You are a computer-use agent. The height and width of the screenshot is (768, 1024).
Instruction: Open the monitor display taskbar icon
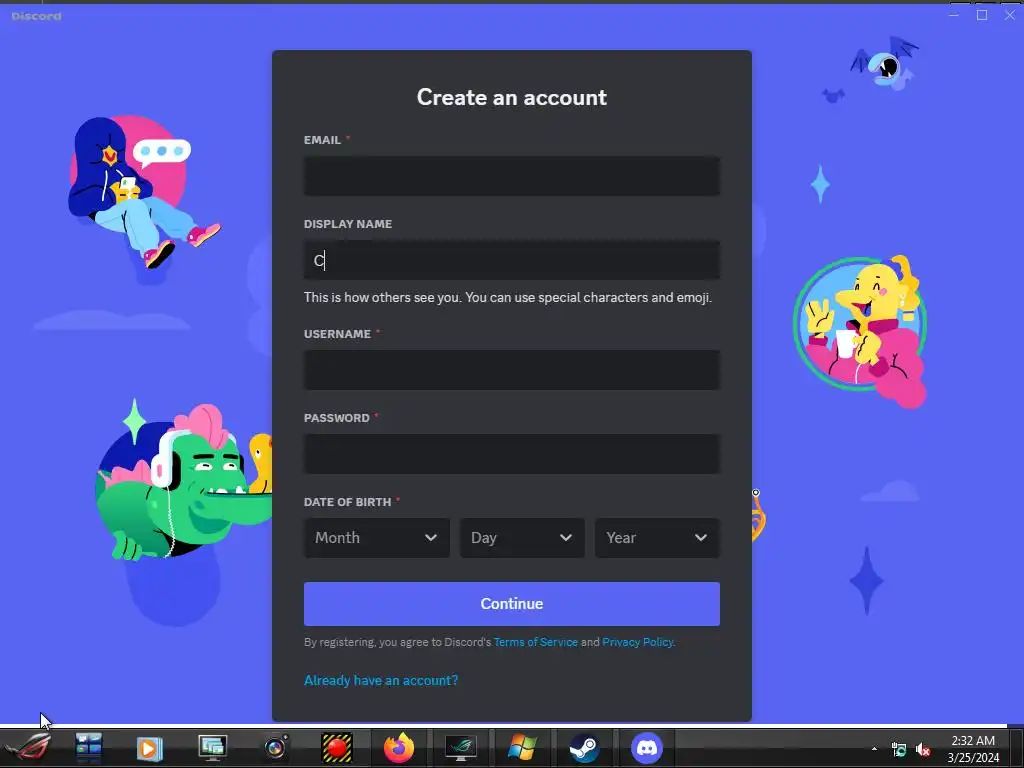point(212,748)
